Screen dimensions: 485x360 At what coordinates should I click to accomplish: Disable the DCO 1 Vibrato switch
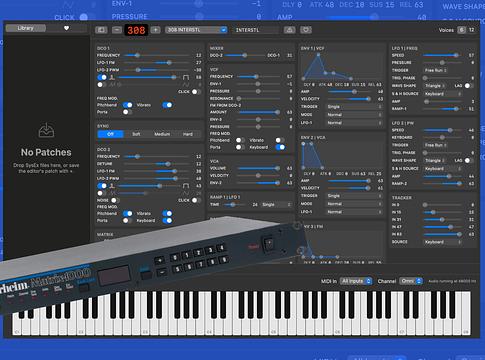[167, 105]
